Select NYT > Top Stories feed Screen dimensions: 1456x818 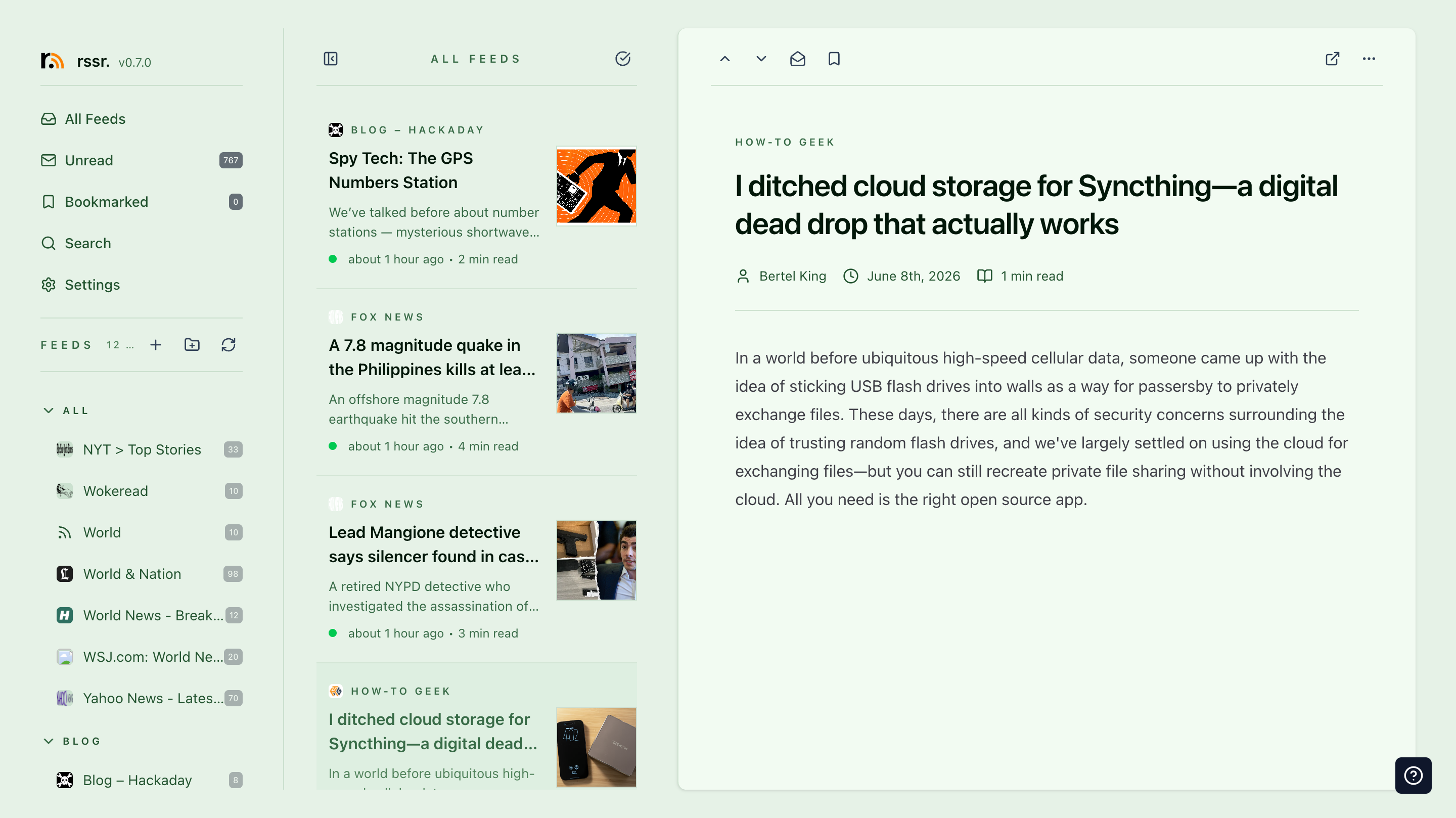[x=149, y=449]
